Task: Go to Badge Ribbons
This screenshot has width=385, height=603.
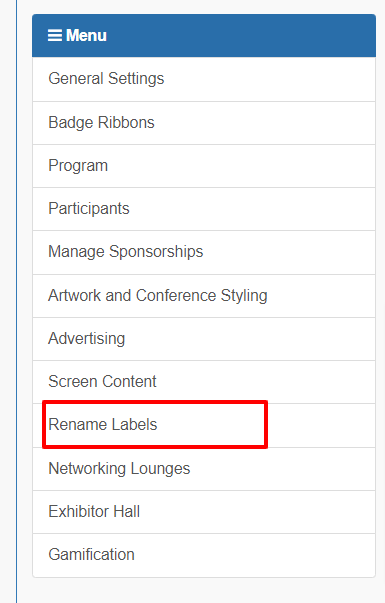Action: point(204,123)
